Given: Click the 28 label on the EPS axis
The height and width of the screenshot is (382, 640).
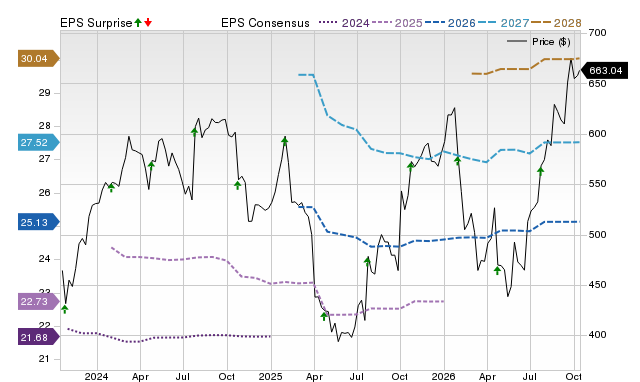Looking at the screenshot, I should coord(44,126).
